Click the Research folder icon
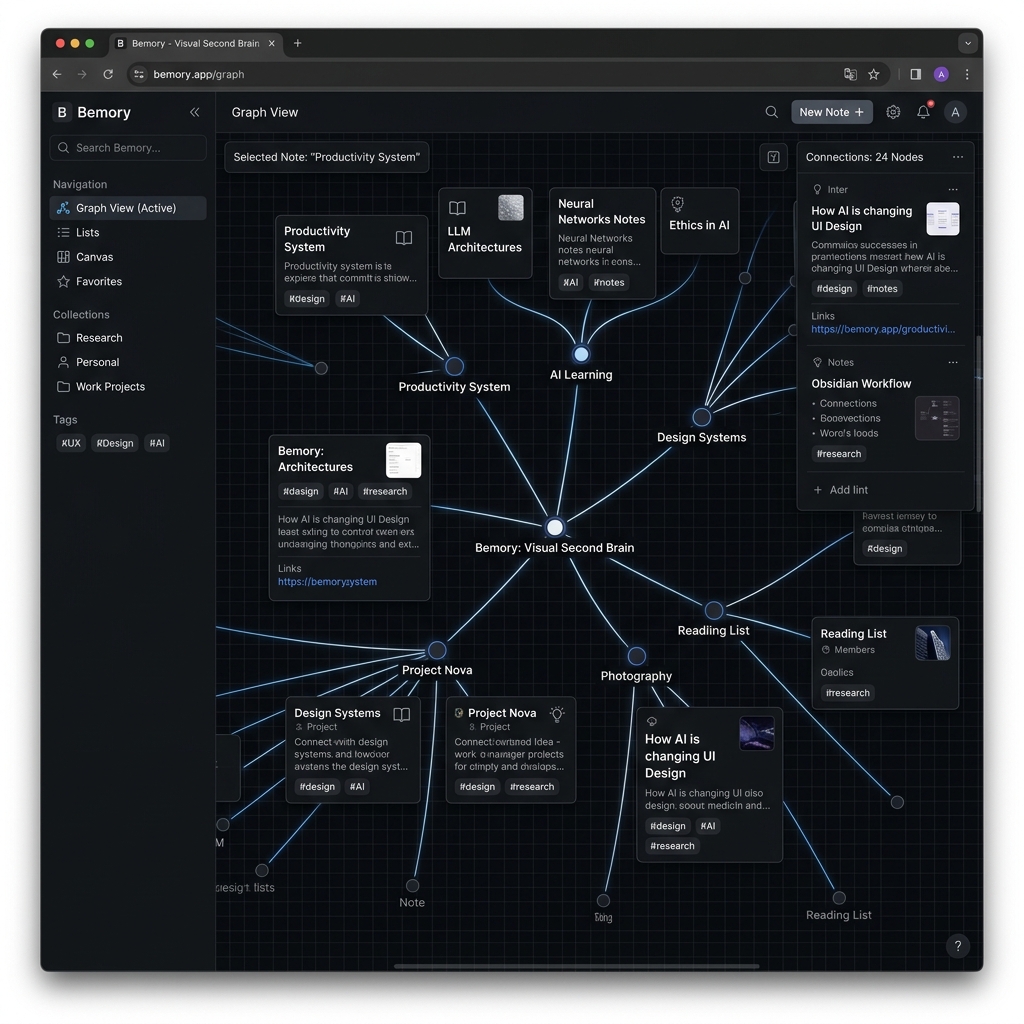This screenshot has width=1024, height=1024. pos(63,338)
